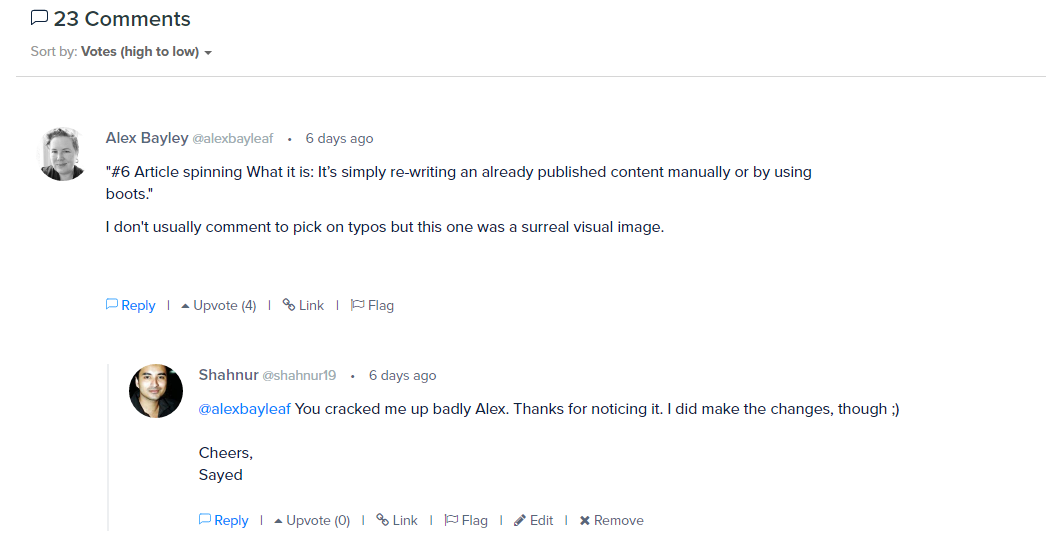Click Alex Bayley's profile avatar
Image resolution: width=1046 pixels, height=552 pixels.
(62, 154)
